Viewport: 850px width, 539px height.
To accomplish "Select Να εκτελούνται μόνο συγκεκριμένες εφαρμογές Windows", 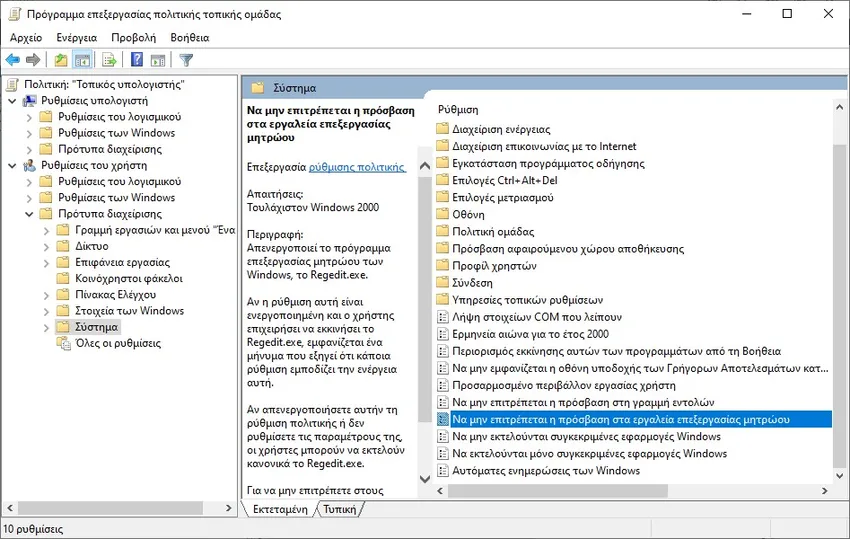I will coord(590,453).
